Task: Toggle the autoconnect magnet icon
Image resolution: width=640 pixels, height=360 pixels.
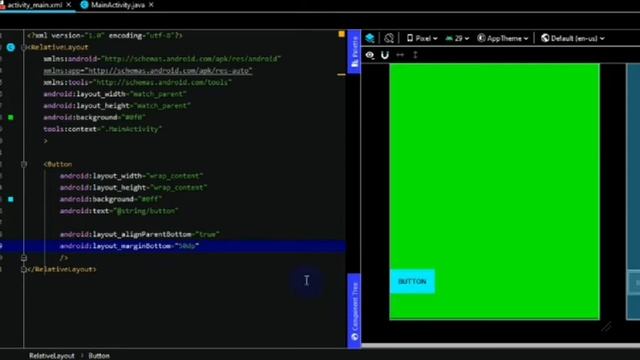Action: (x=384, y=55)
